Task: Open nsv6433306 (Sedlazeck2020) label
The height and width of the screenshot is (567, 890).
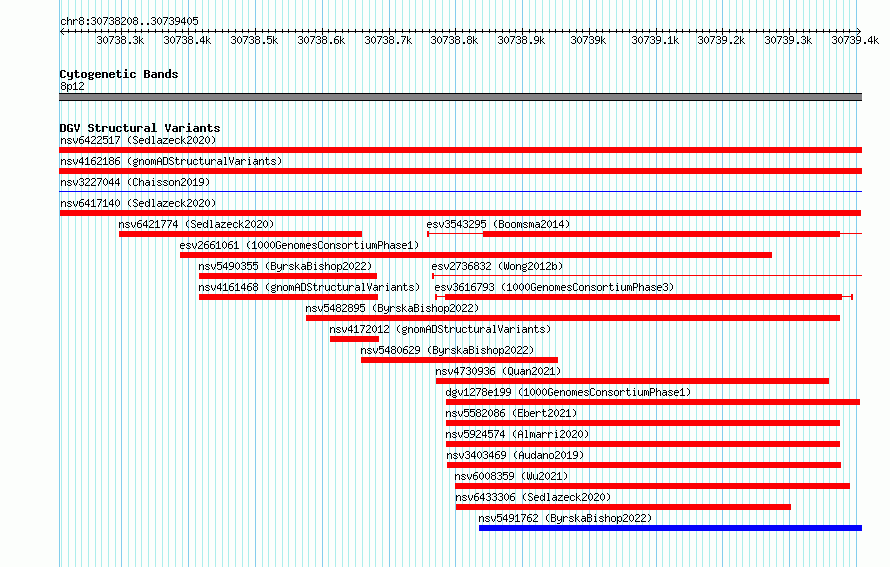Action: point(534,497)
